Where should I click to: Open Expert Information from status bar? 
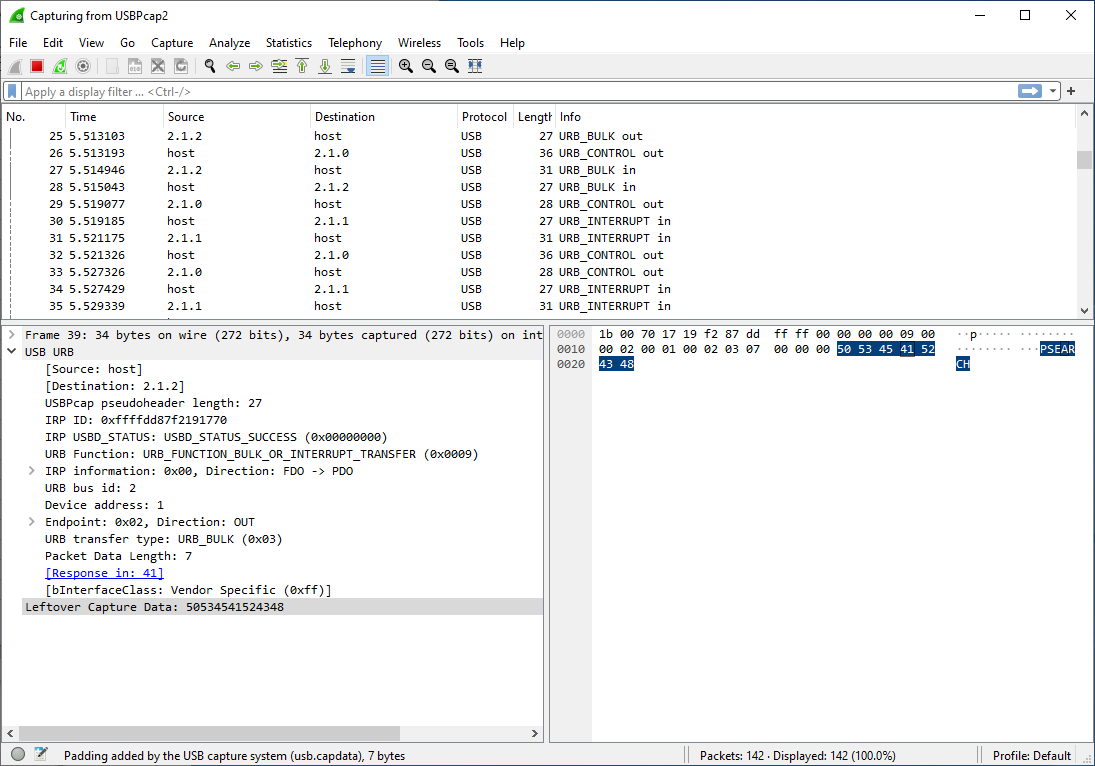(x=17, y=755)
